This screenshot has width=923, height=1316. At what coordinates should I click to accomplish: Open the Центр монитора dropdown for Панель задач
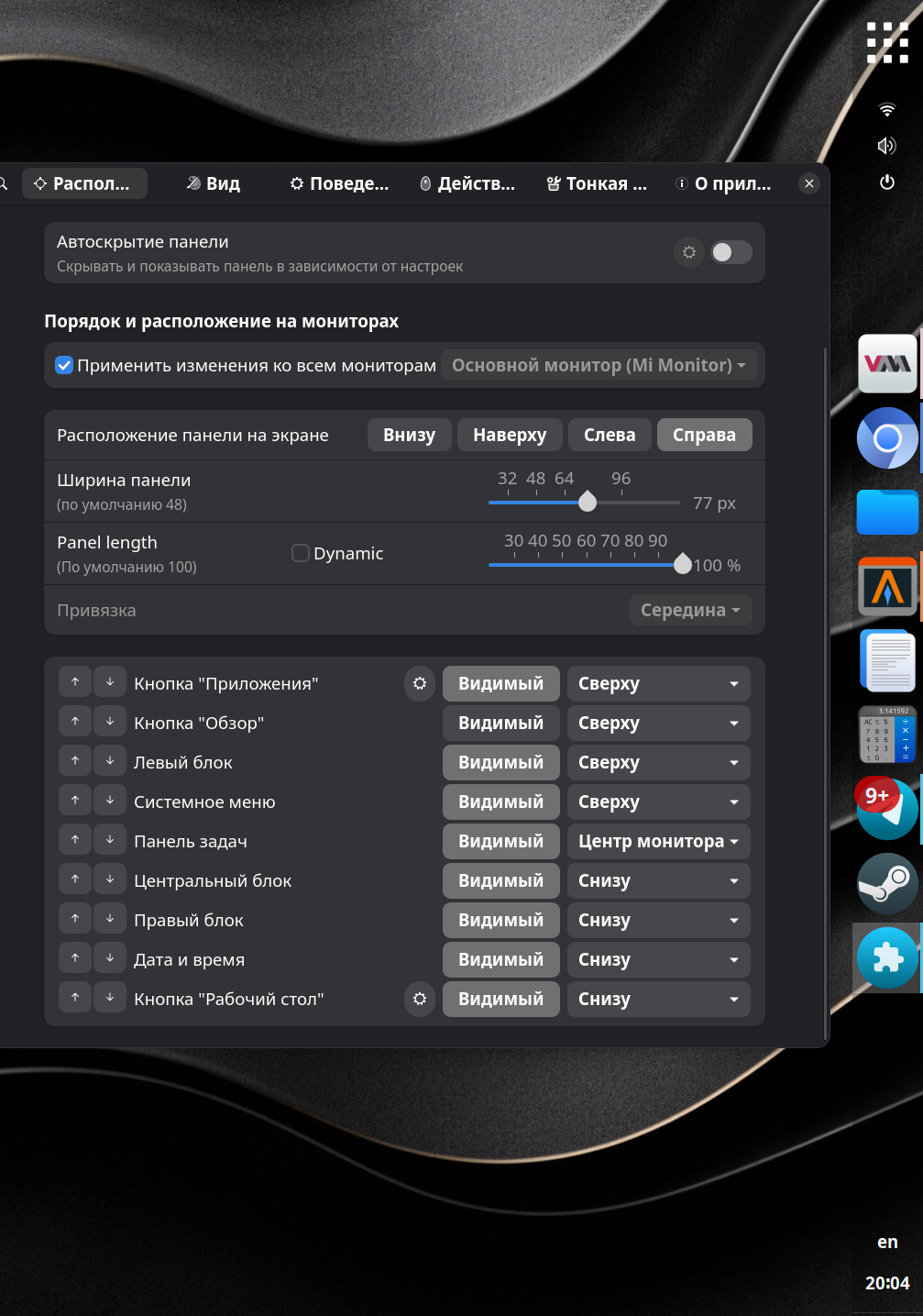tap(658, 841)
